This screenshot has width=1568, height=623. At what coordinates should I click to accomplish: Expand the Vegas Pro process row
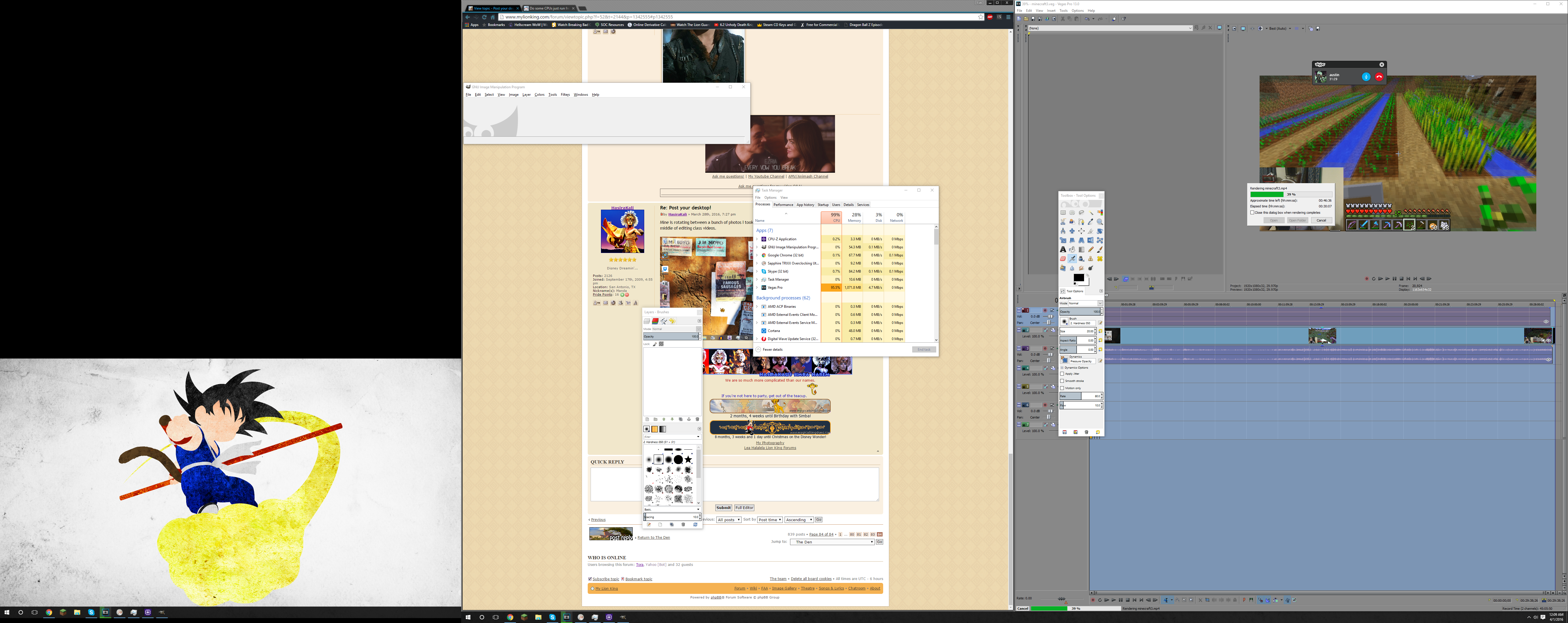(x=757, y=288)
